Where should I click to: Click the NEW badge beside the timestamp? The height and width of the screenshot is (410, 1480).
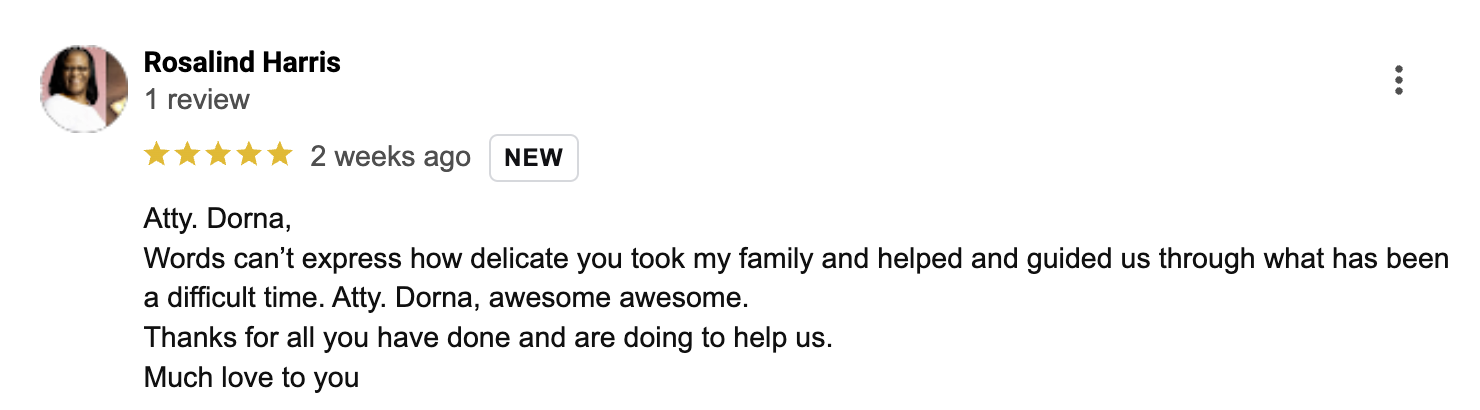point(533,158)
